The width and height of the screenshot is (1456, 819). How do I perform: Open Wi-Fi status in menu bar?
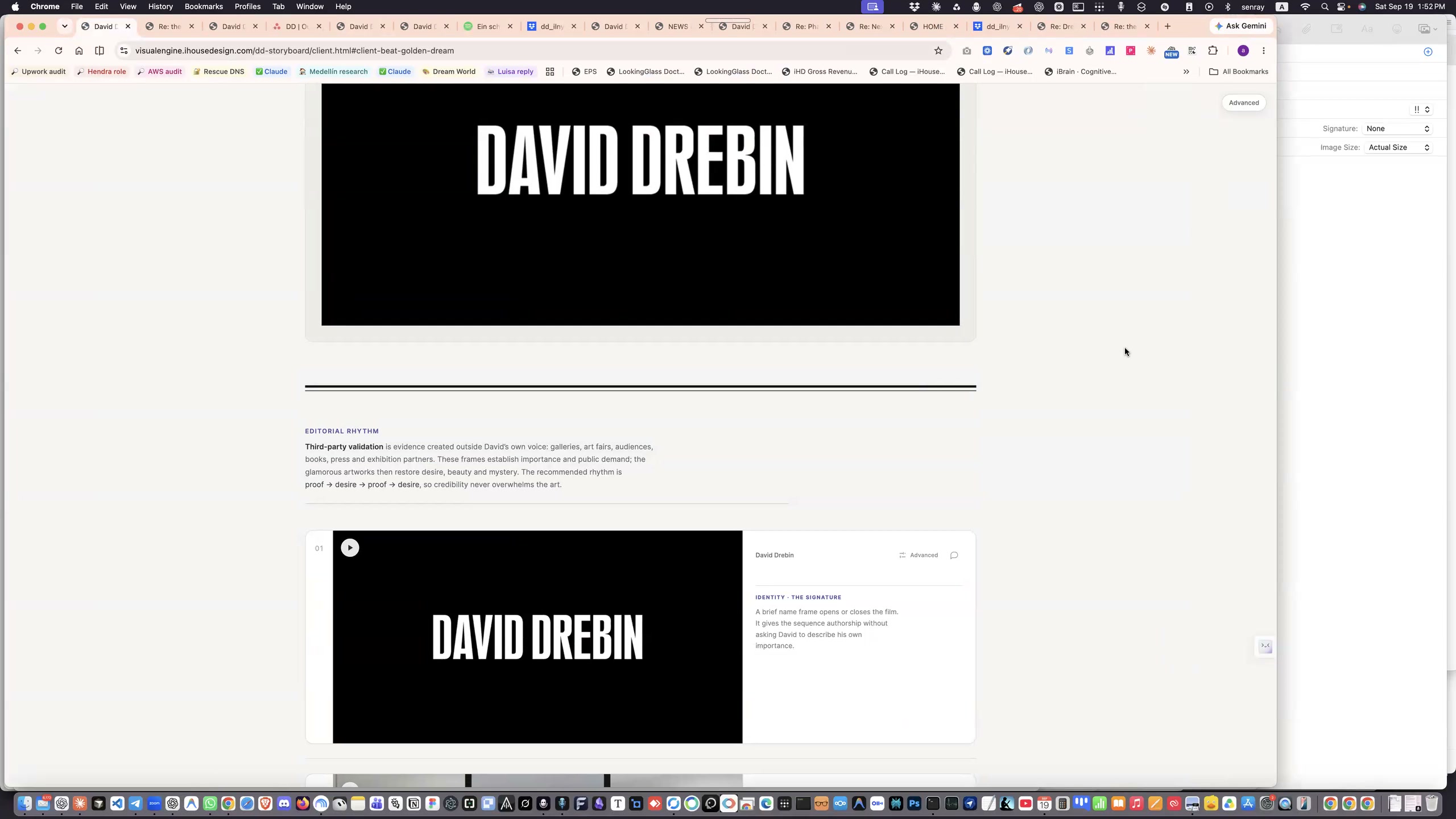(x=1305, y=7)
